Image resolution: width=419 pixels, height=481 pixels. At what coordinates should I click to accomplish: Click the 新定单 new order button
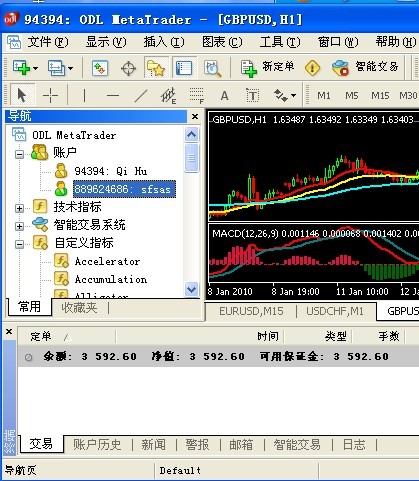click(267, 68)
